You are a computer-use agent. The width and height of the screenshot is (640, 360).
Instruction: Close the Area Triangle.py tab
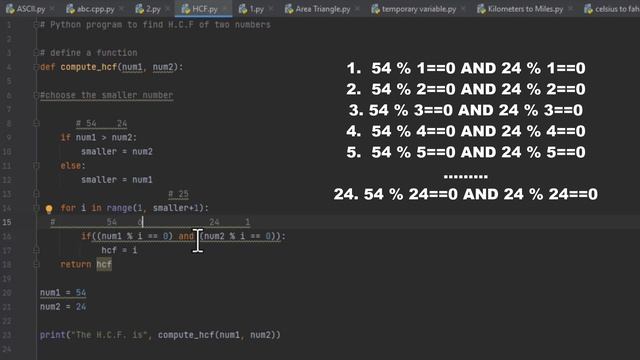point(358,9)
